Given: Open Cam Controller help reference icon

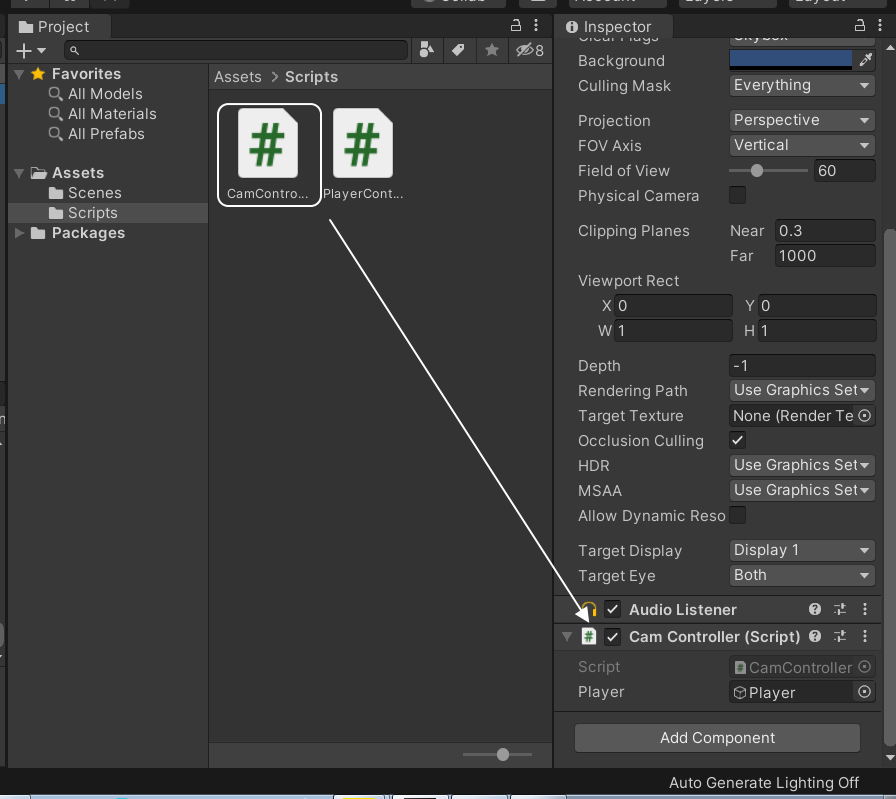Looking at the screenshot, I should (815, 636).
